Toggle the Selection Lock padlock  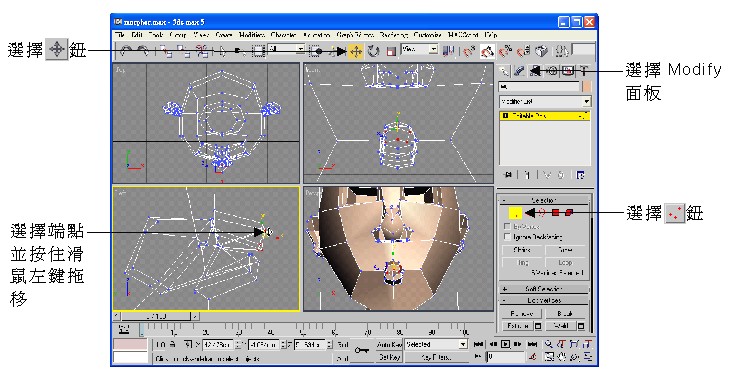click(x=172, y=345)
